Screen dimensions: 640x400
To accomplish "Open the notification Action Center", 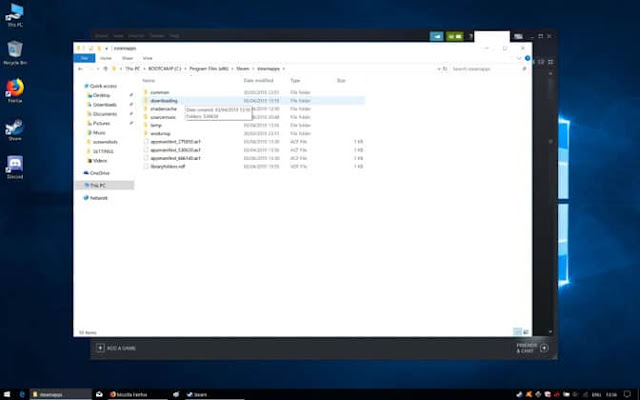I will point(628,394).
